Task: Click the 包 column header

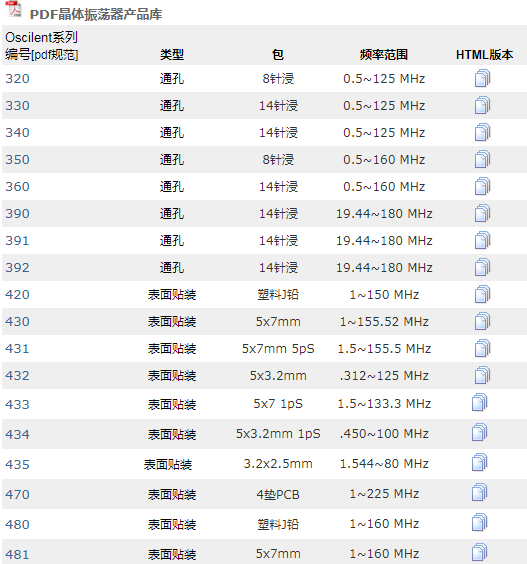Action: coord(278,55)
